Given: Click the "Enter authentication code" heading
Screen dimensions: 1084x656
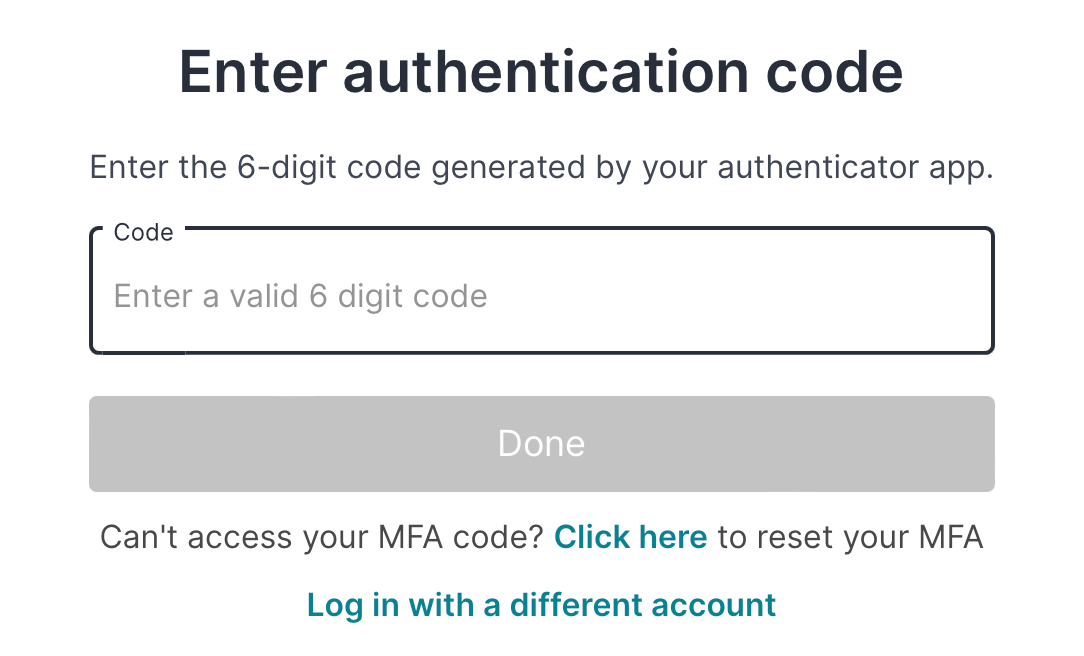Looking at the screenshot, I should pyautogui.click(x=541, y=72).
